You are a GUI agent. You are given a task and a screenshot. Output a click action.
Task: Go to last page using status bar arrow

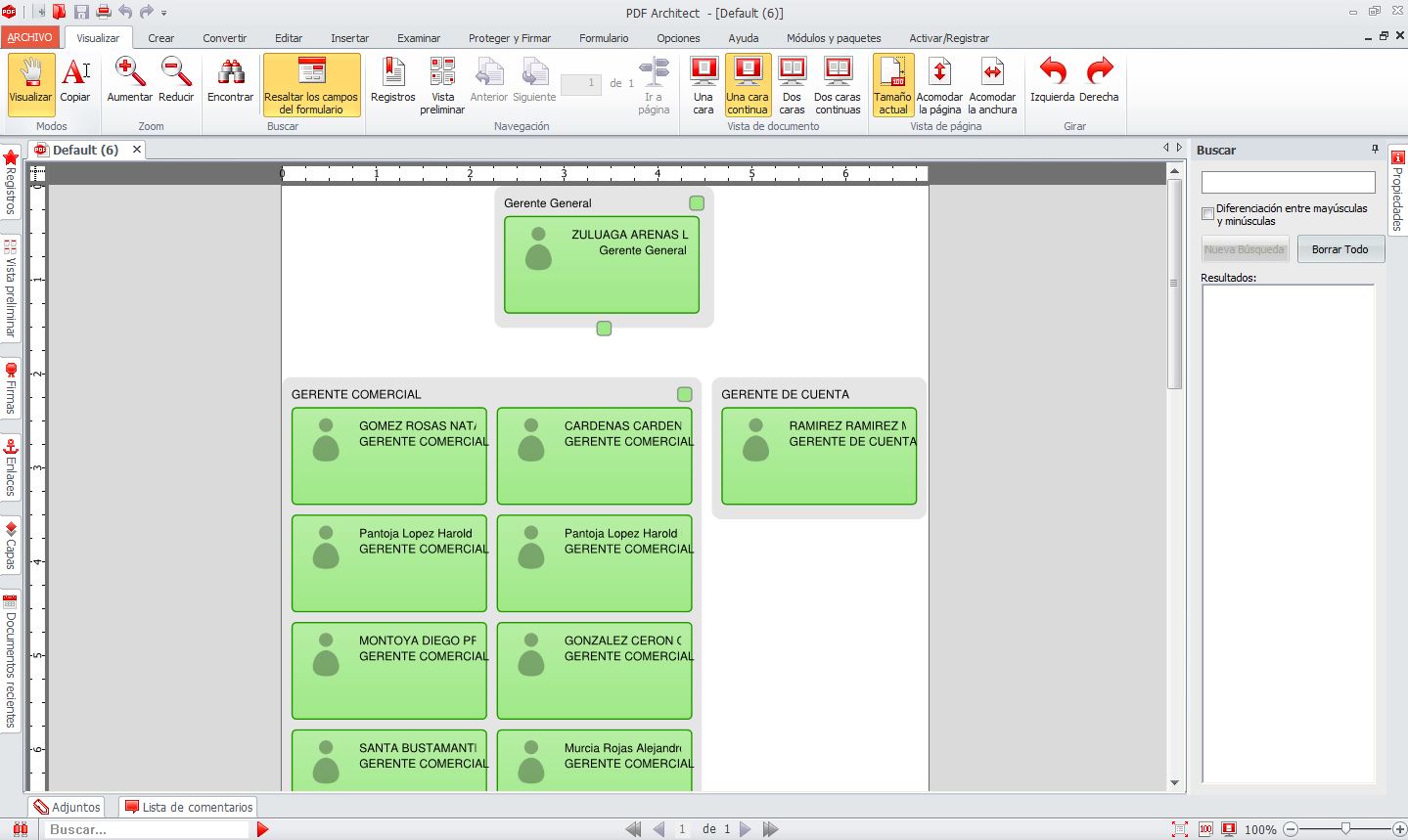pos(771,829)
